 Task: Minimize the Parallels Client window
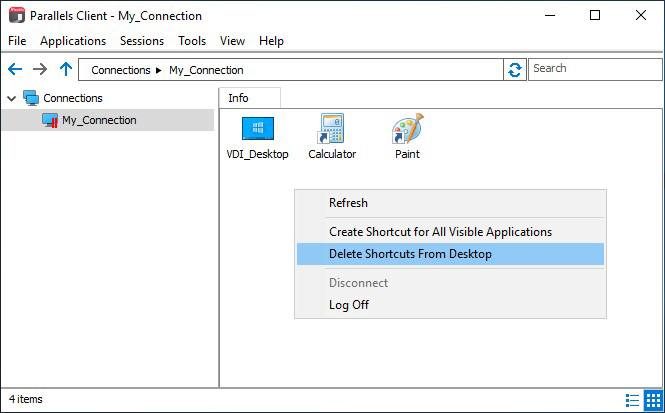coord(550,15)
